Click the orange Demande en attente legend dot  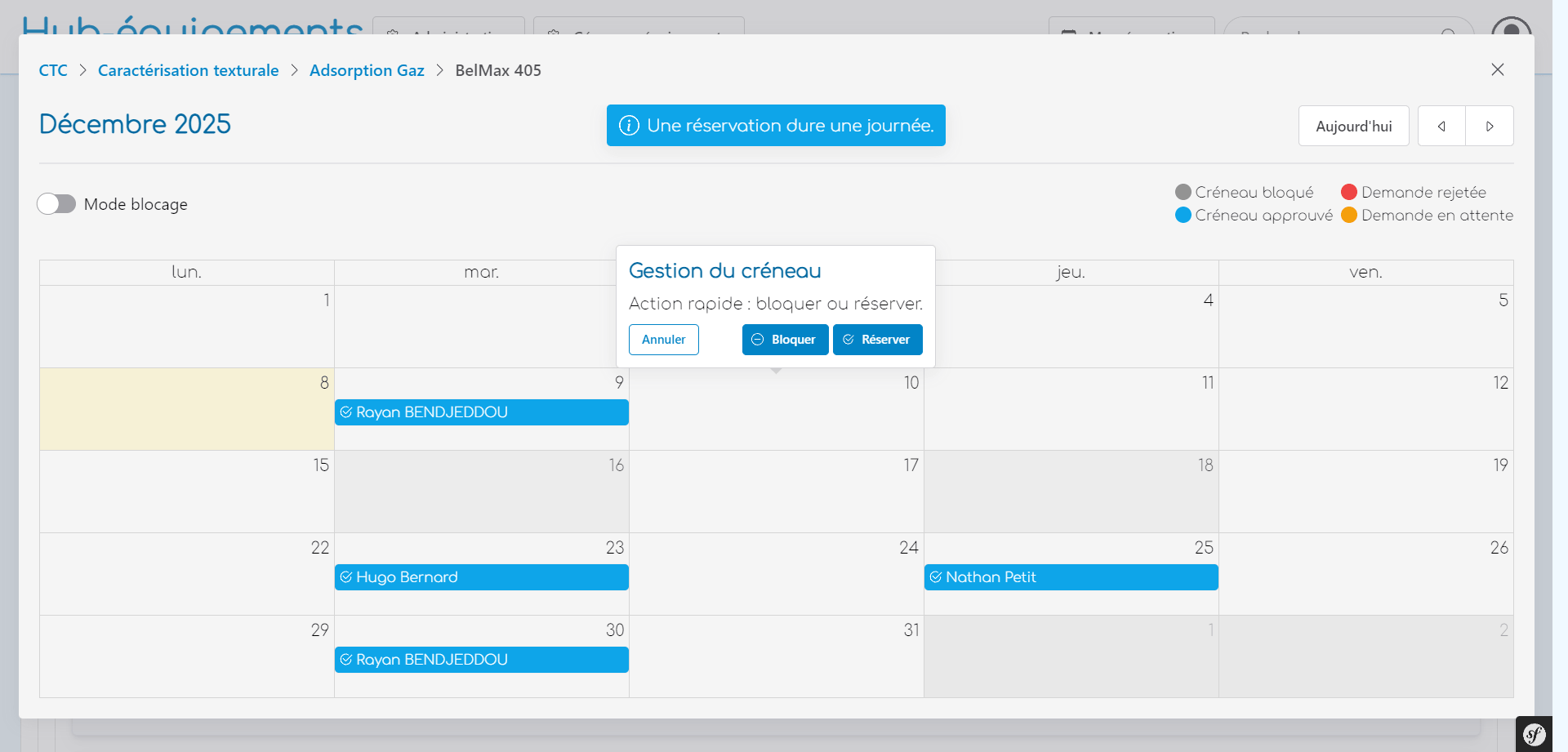(1348, 215)
